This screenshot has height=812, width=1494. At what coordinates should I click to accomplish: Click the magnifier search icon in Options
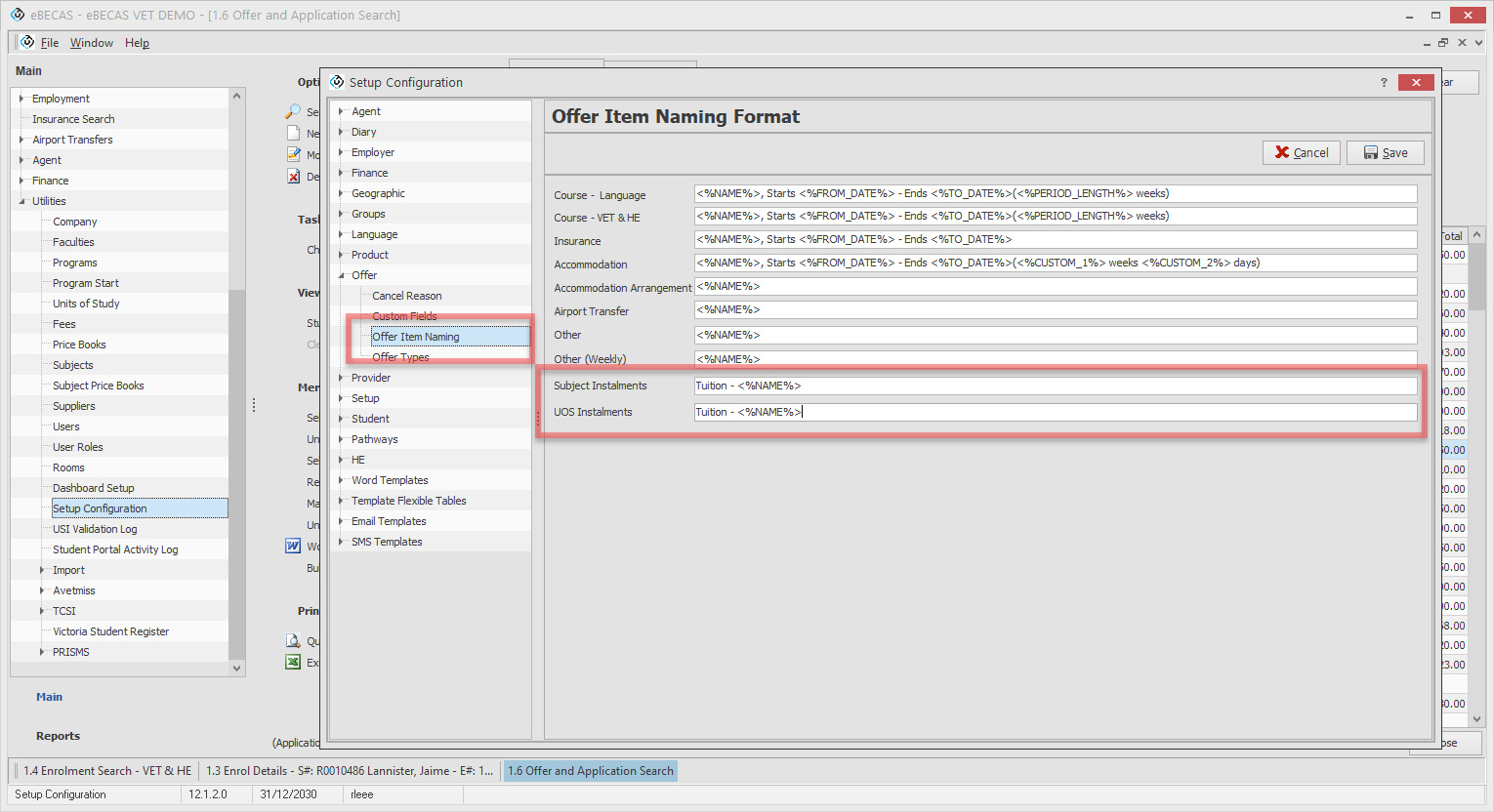(293, 111)
